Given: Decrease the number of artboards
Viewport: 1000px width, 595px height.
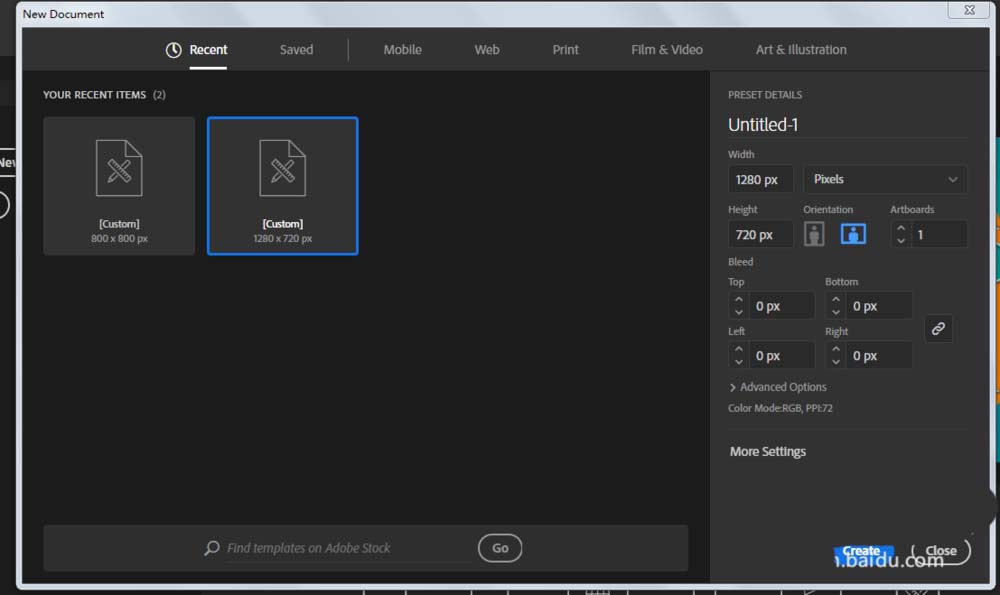Looking at the screenshot, I should click(901, 240).
